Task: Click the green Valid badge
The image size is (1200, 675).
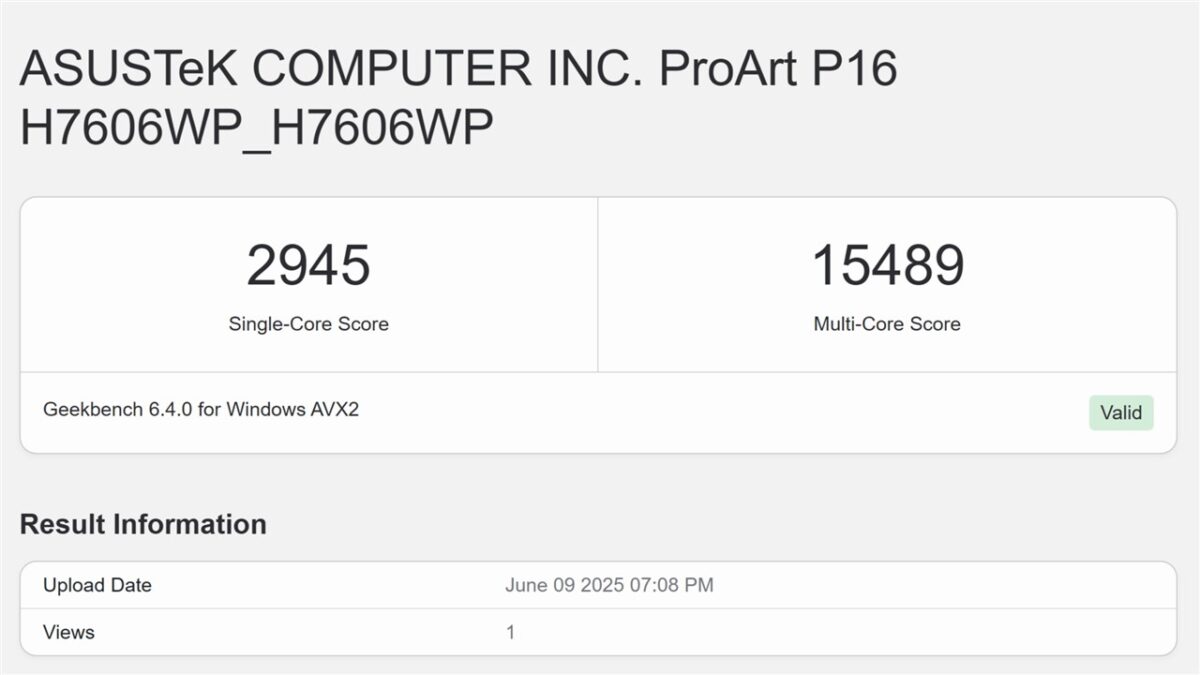Action: 1120,413
